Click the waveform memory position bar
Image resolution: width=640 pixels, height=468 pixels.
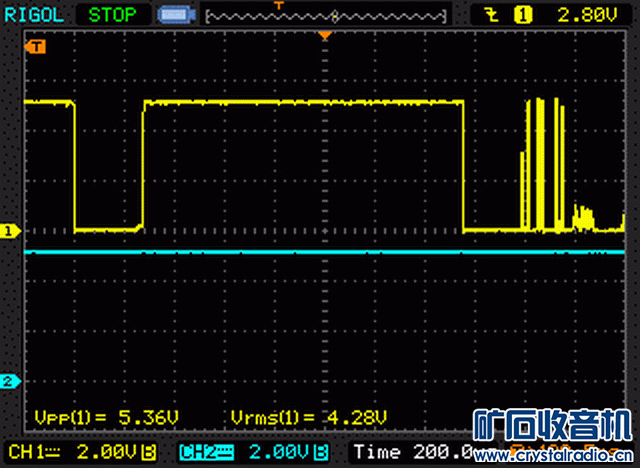[326, 17]
